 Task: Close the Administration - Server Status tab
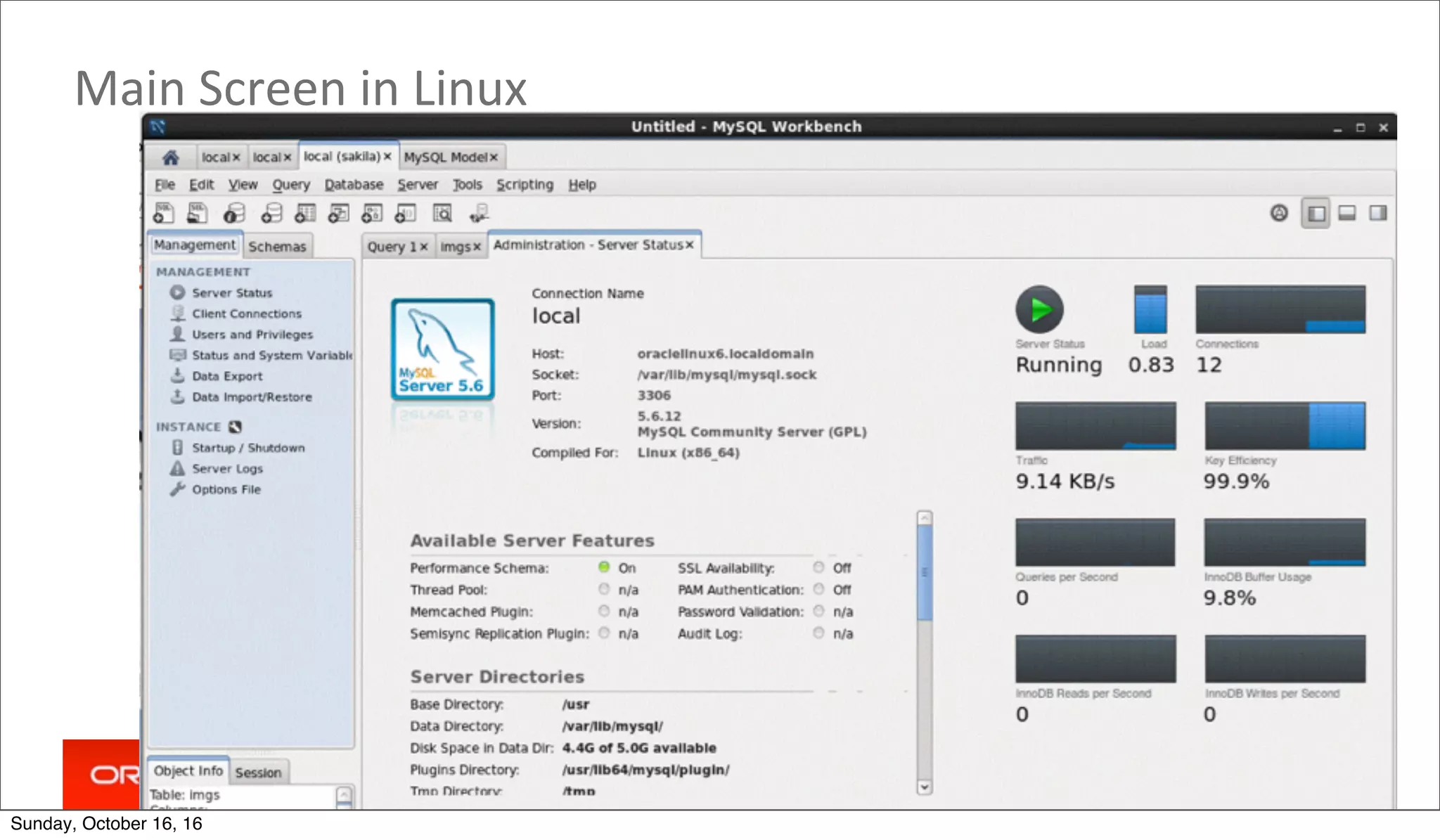pyautogui.click(x=690, y=245)
